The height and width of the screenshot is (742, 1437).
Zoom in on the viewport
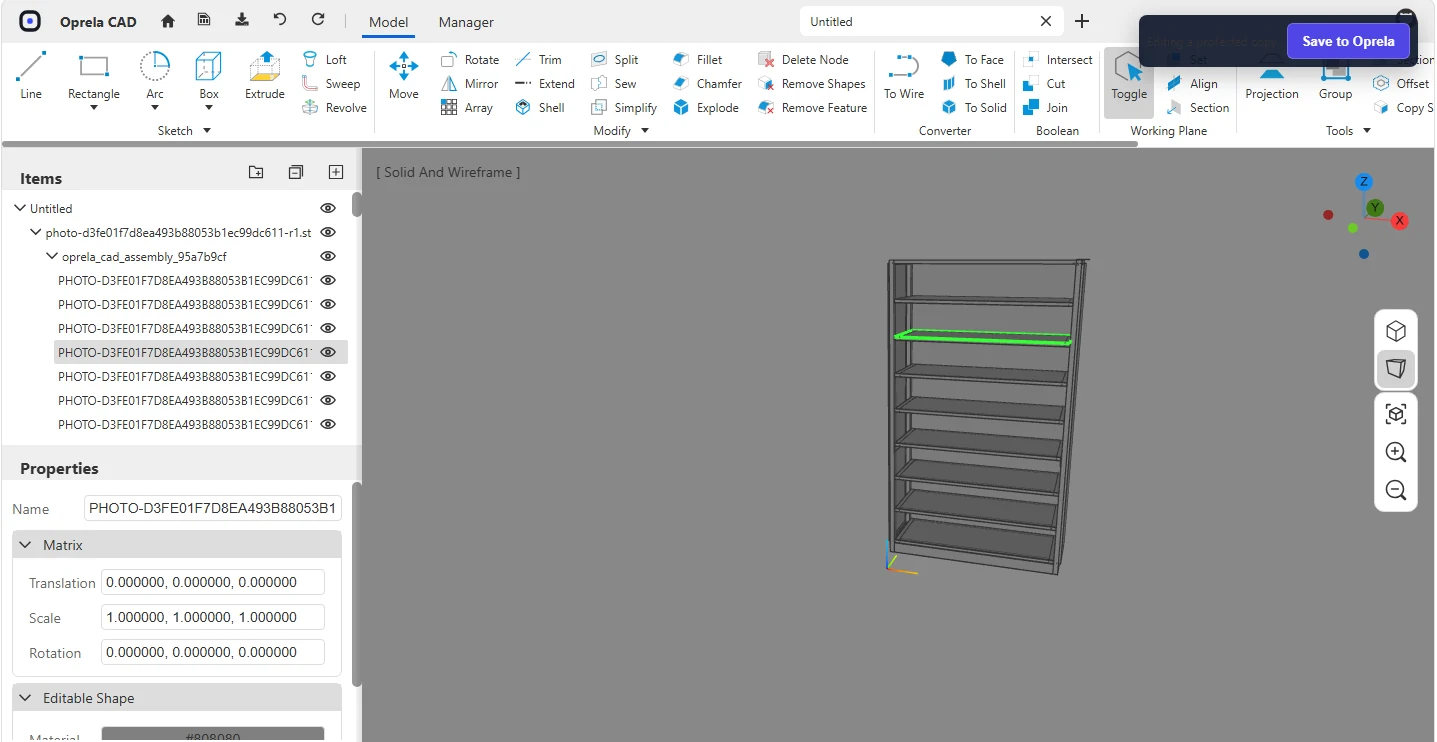pyautogui.click(x=1396, y=452)
